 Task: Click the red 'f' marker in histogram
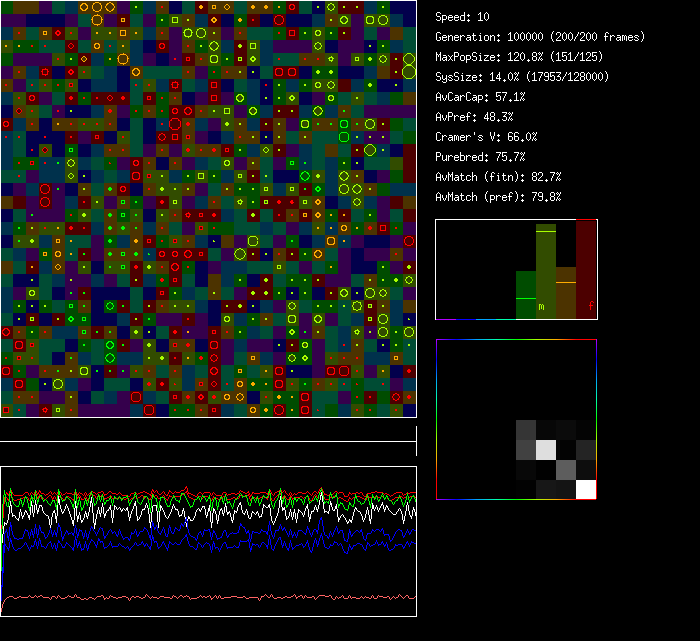pyautogui.click(x=590, y=304)
